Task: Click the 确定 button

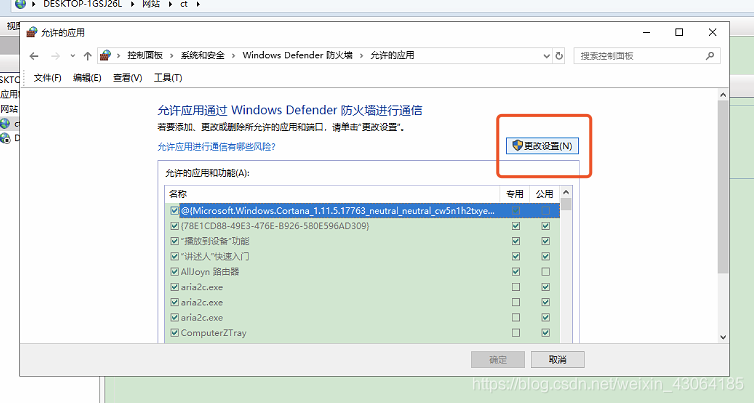Action: pos(498,360)
